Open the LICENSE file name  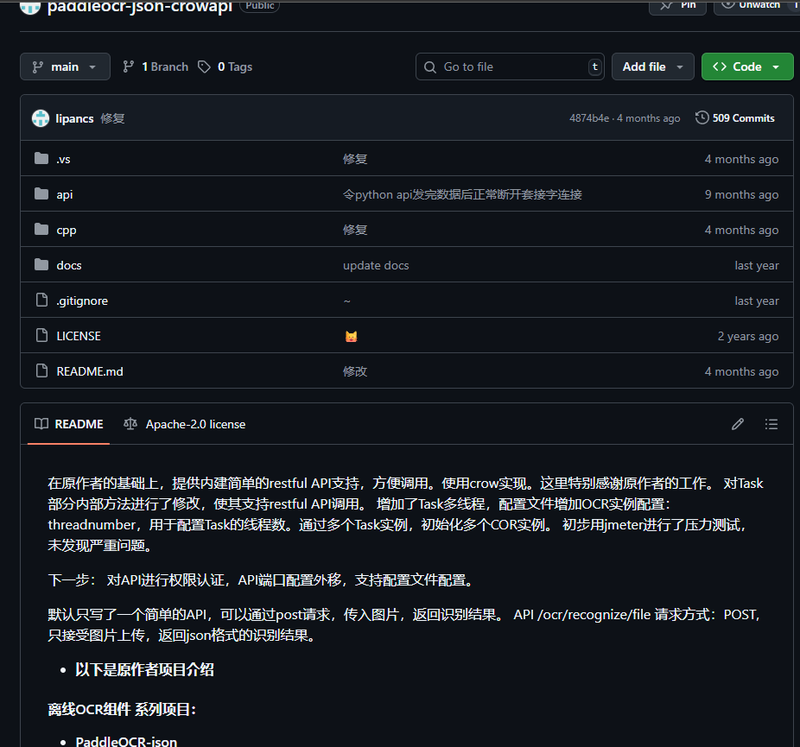click(79, 336)
